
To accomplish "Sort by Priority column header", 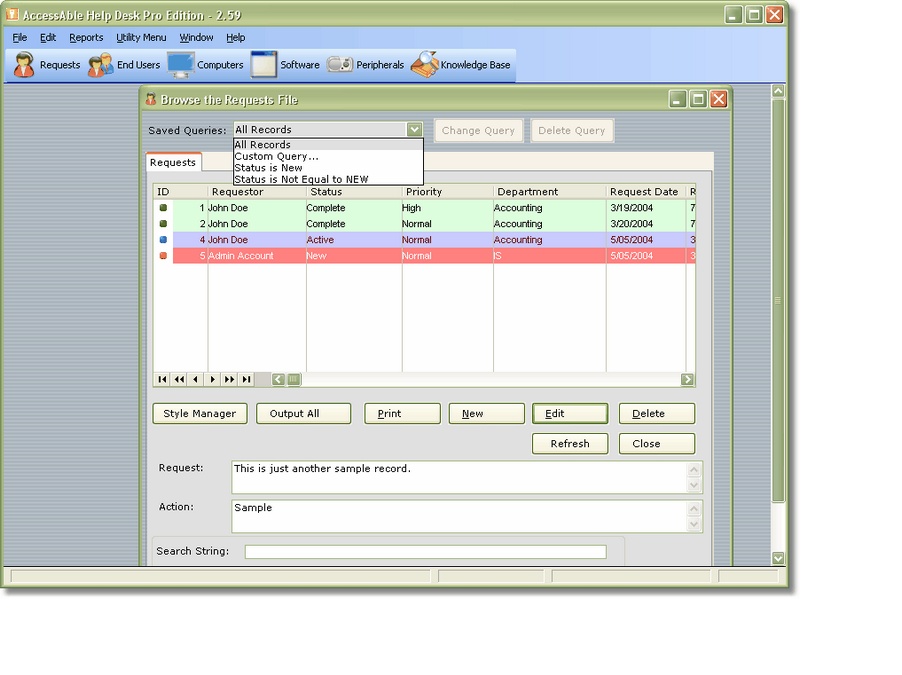I will (448, 192).
